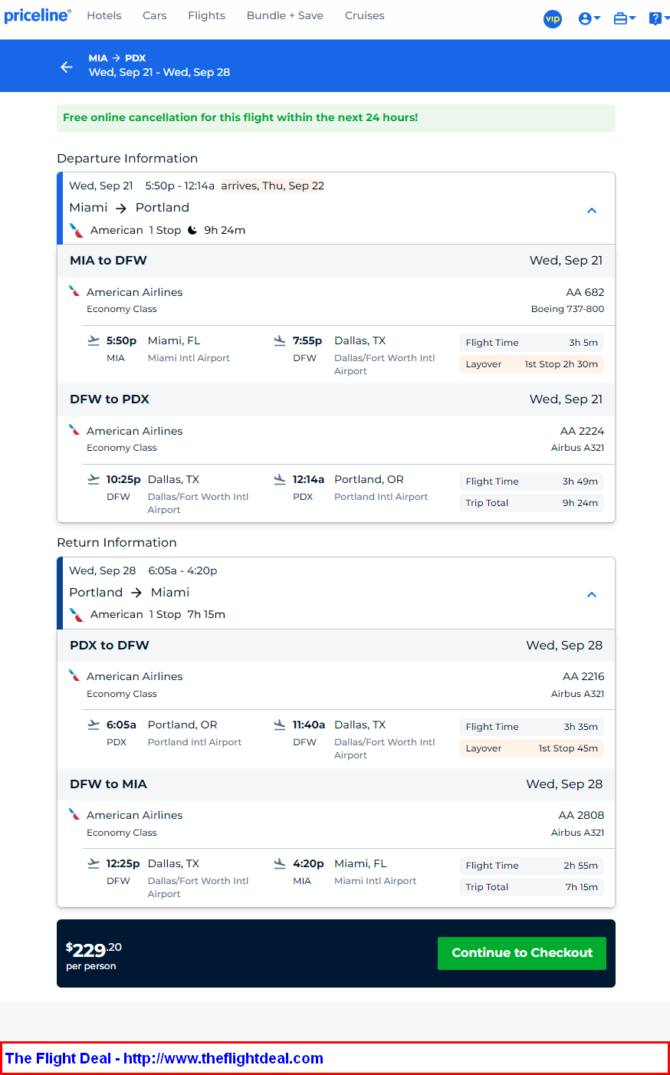Viewport: 670px width, 1075px height.
Task: Open the Flights tab
Action: (x=206, y=15)
